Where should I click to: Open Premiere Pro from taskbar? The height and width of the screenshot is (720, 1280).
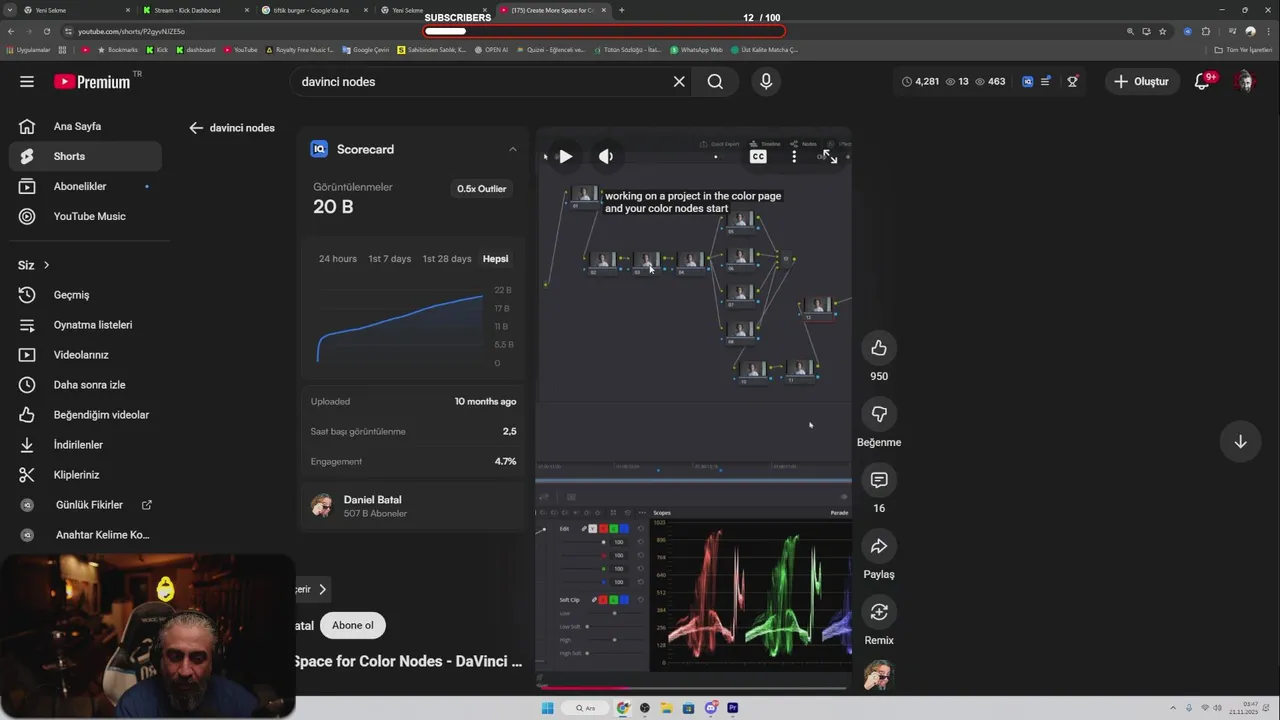pyautogui.click(x=733, y=708)
